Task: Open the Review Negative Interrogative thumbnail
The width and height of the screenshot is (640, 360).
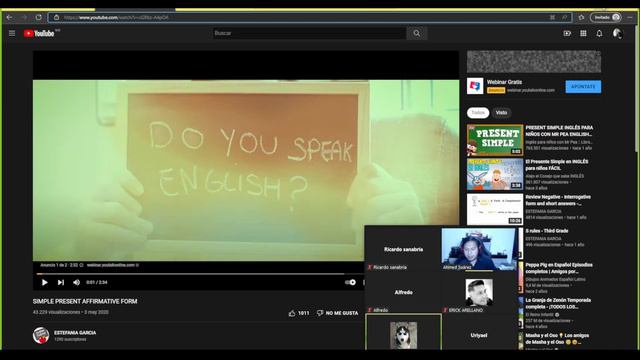Action: coord(495,209)
